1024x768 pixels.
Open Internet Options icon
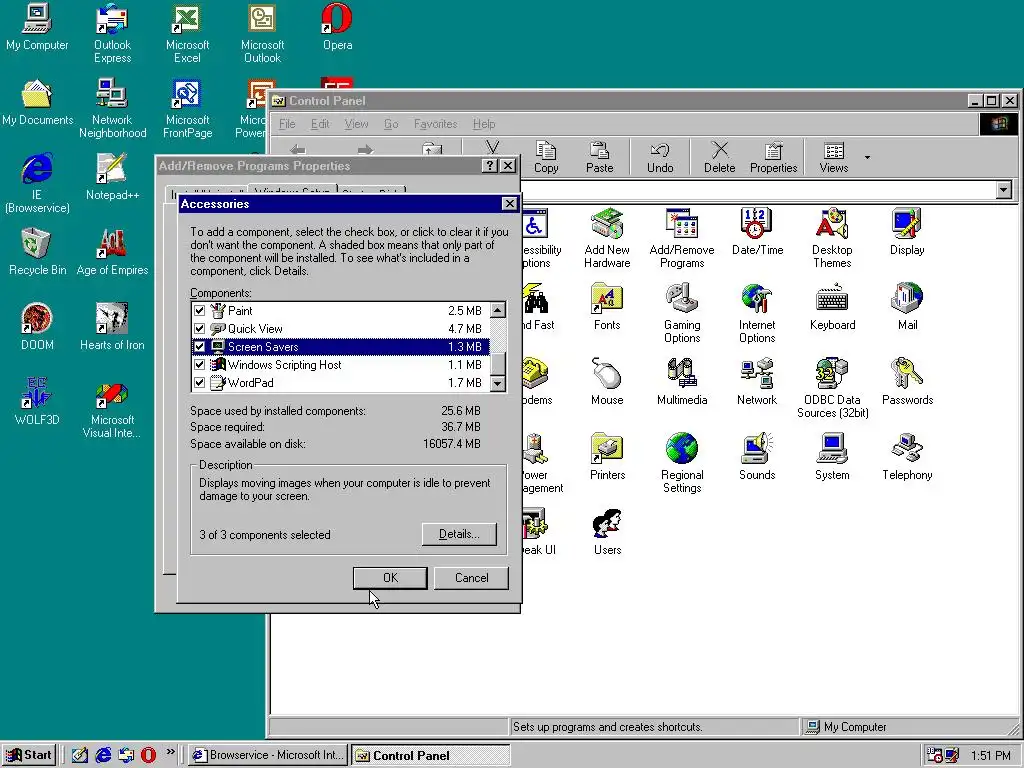point(757,313)
